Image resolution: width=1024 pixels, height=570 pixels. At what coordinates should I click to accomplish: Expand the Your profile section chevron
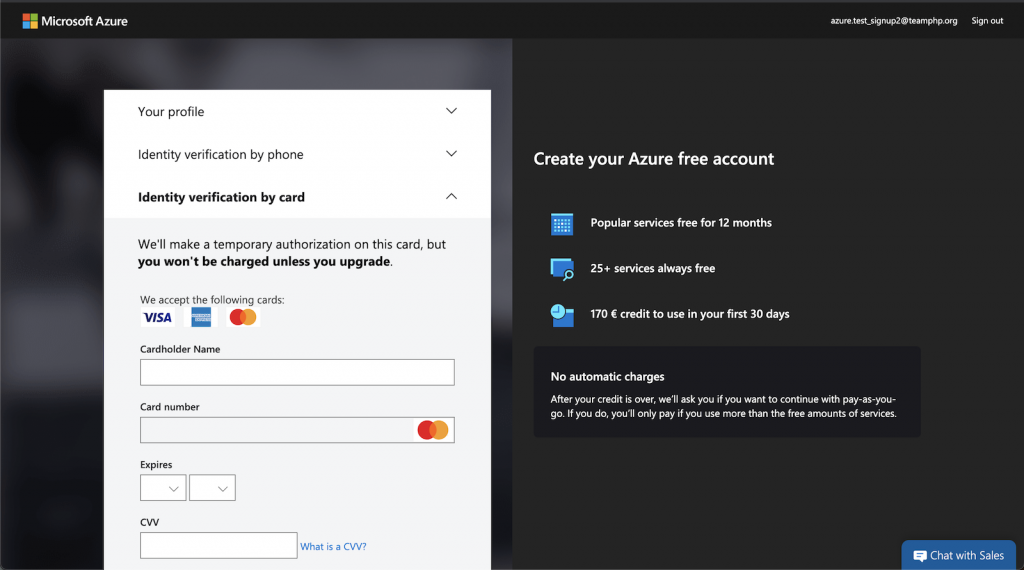point(451,111)
